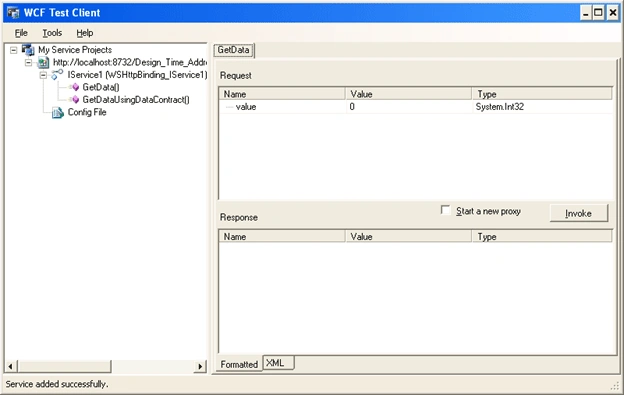Enable the Start a new proxy checkbox
Image resolution: width=624 pixels, height=395 pixels.
click(x=445, y=210)
